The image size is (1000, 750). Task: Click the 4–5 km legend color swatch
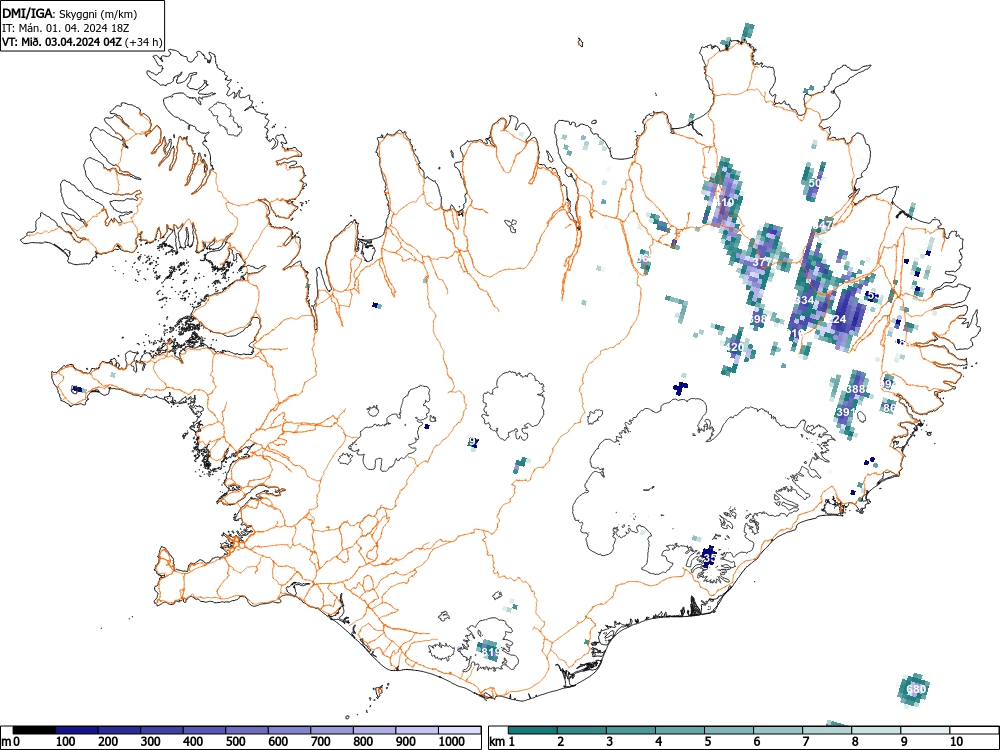[x=680, y=730]
